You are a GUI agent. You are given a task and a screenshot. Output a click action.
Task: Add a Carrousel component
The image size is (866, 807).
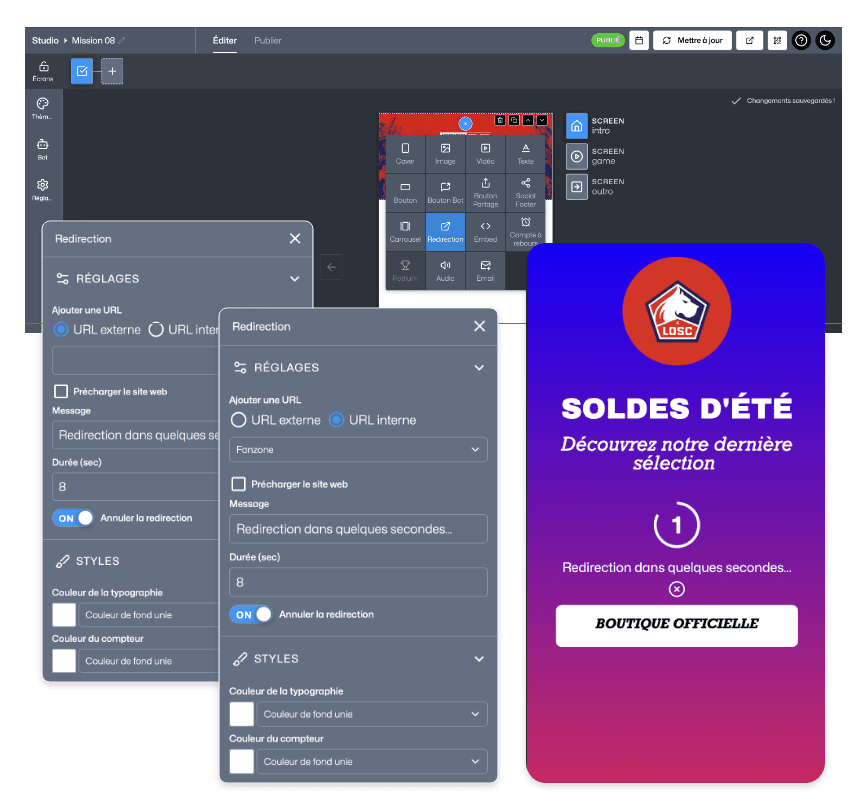[405, 232]
